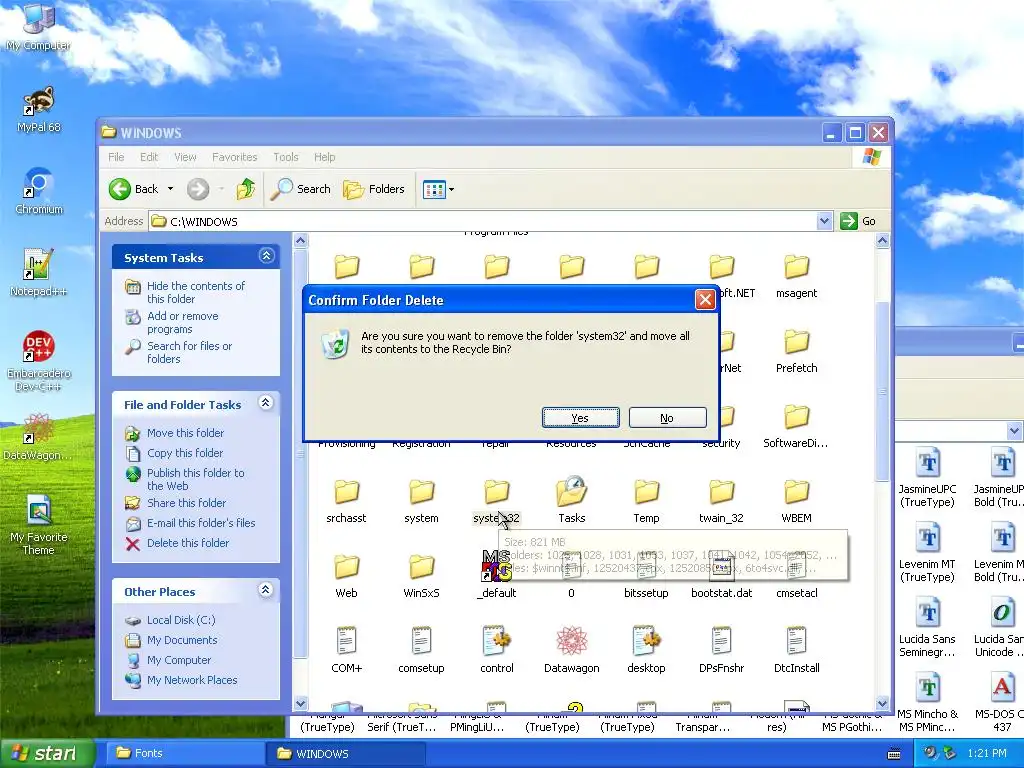
Task: Open the Help menu
Action: pos(325,157)
